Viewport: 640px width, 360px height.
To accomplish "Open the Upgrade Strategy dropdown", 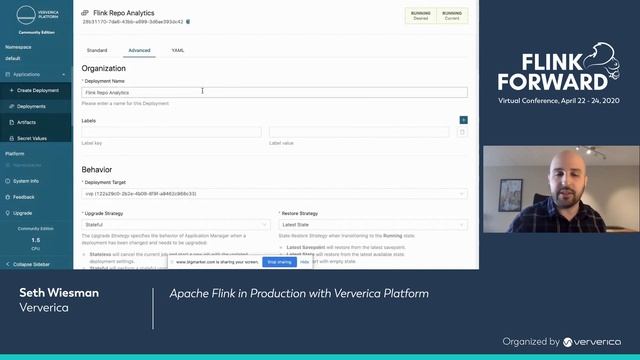I will pos(176,224).
